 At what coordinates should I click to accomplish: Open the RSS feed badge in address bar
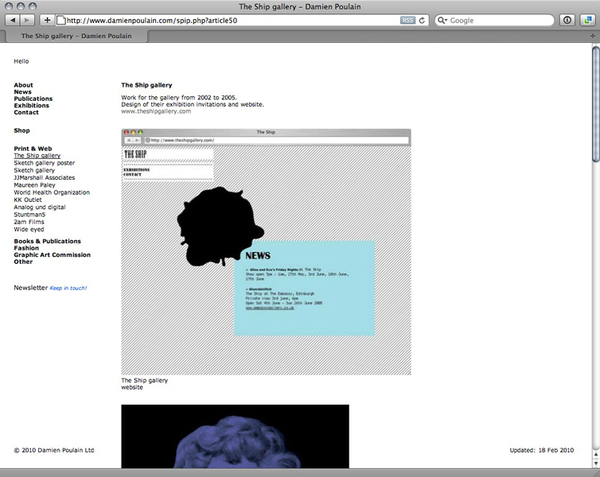(x=408, y=21)
